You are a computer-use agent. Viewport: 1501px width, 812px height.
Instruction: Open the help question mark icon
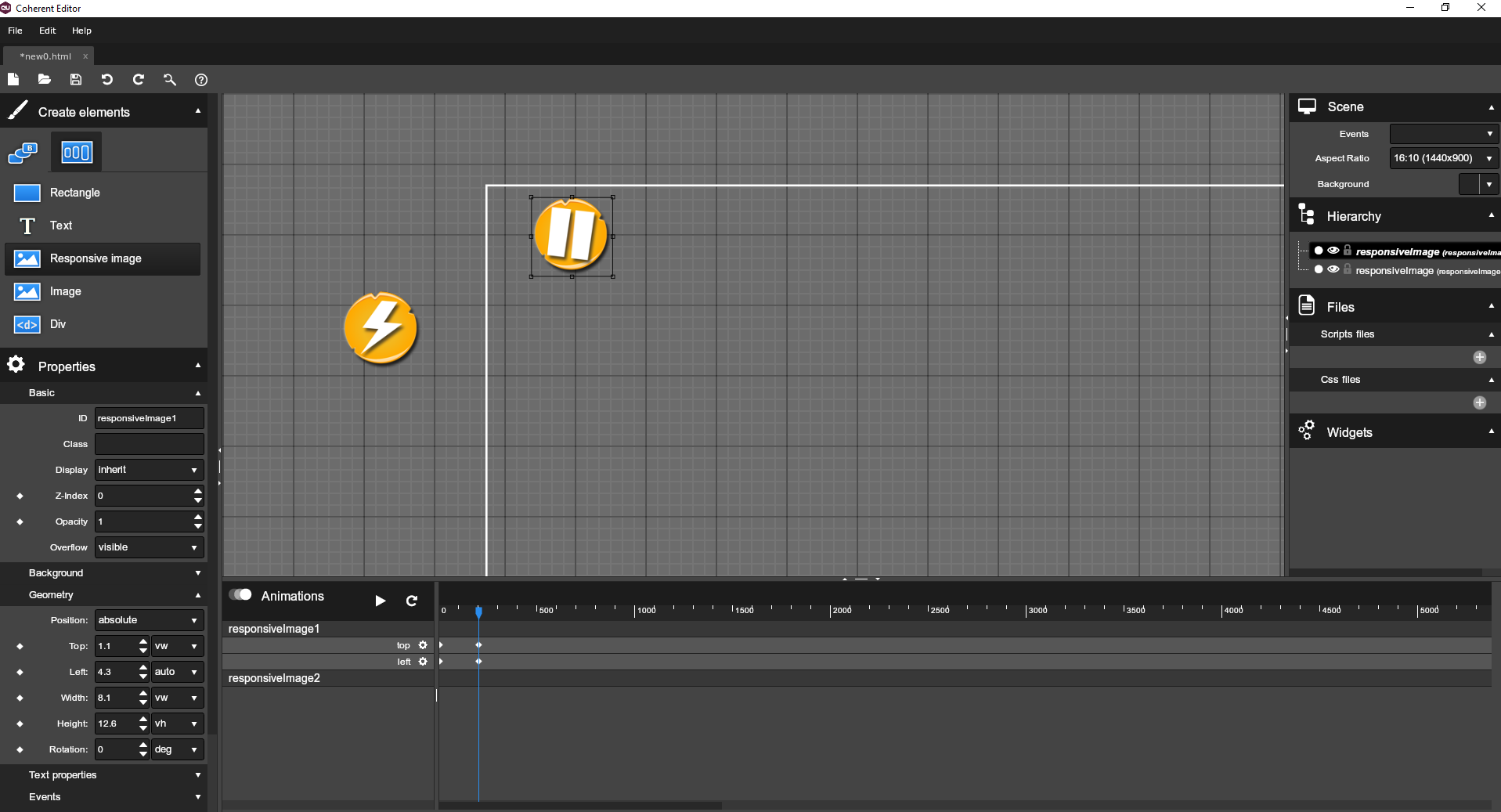201,80
